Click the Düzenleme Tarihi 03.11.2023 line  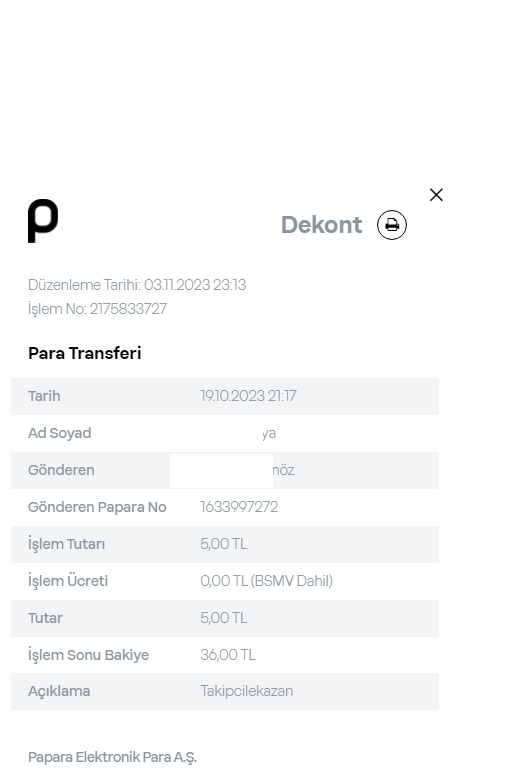click(x=137, y=285)
